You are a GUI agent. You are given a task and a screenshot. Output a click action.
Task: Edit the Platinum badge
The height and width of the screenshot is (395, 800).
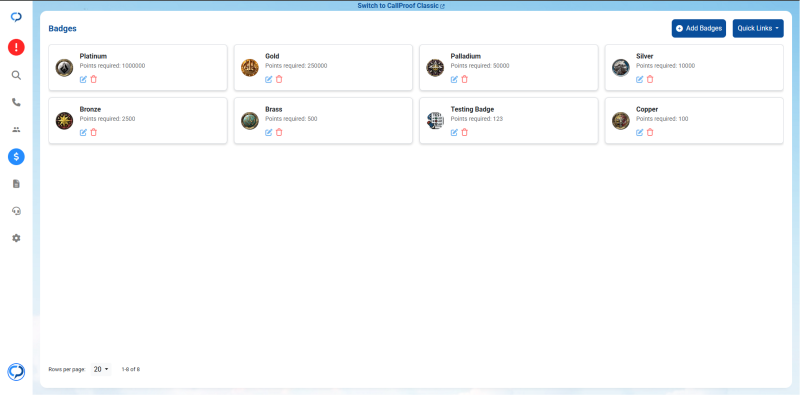(x=83, y=79)
